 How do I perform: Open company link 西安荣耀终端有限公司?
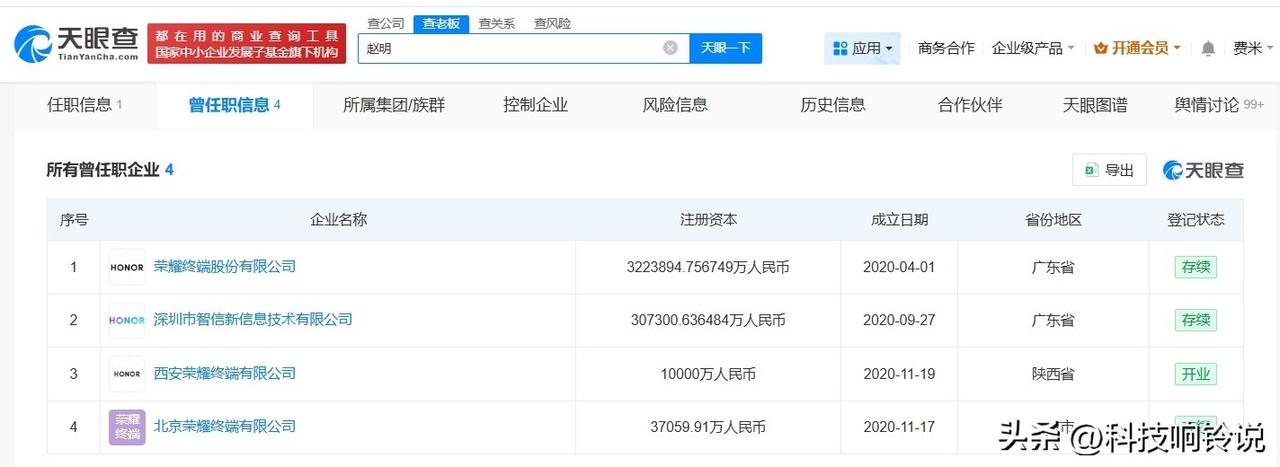[225, 374]
